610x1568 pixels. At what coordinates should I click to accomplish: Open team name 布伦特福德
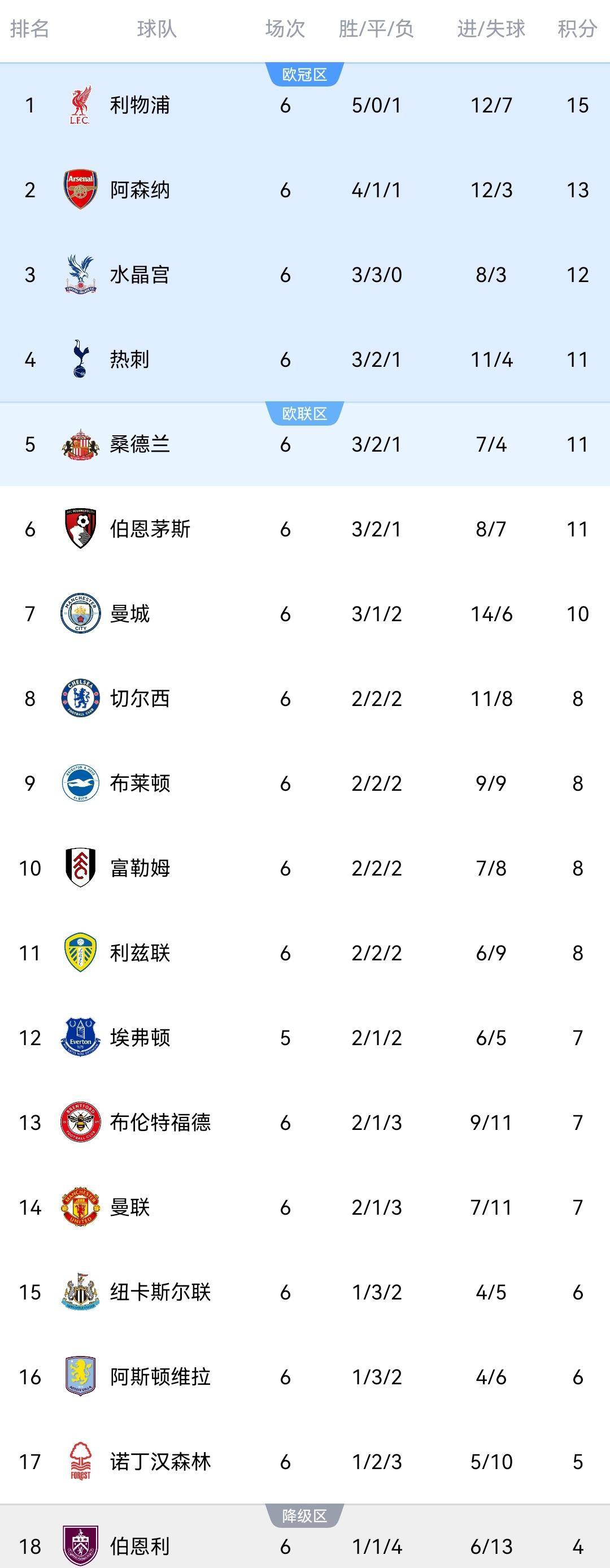(x=160, y=1123)
